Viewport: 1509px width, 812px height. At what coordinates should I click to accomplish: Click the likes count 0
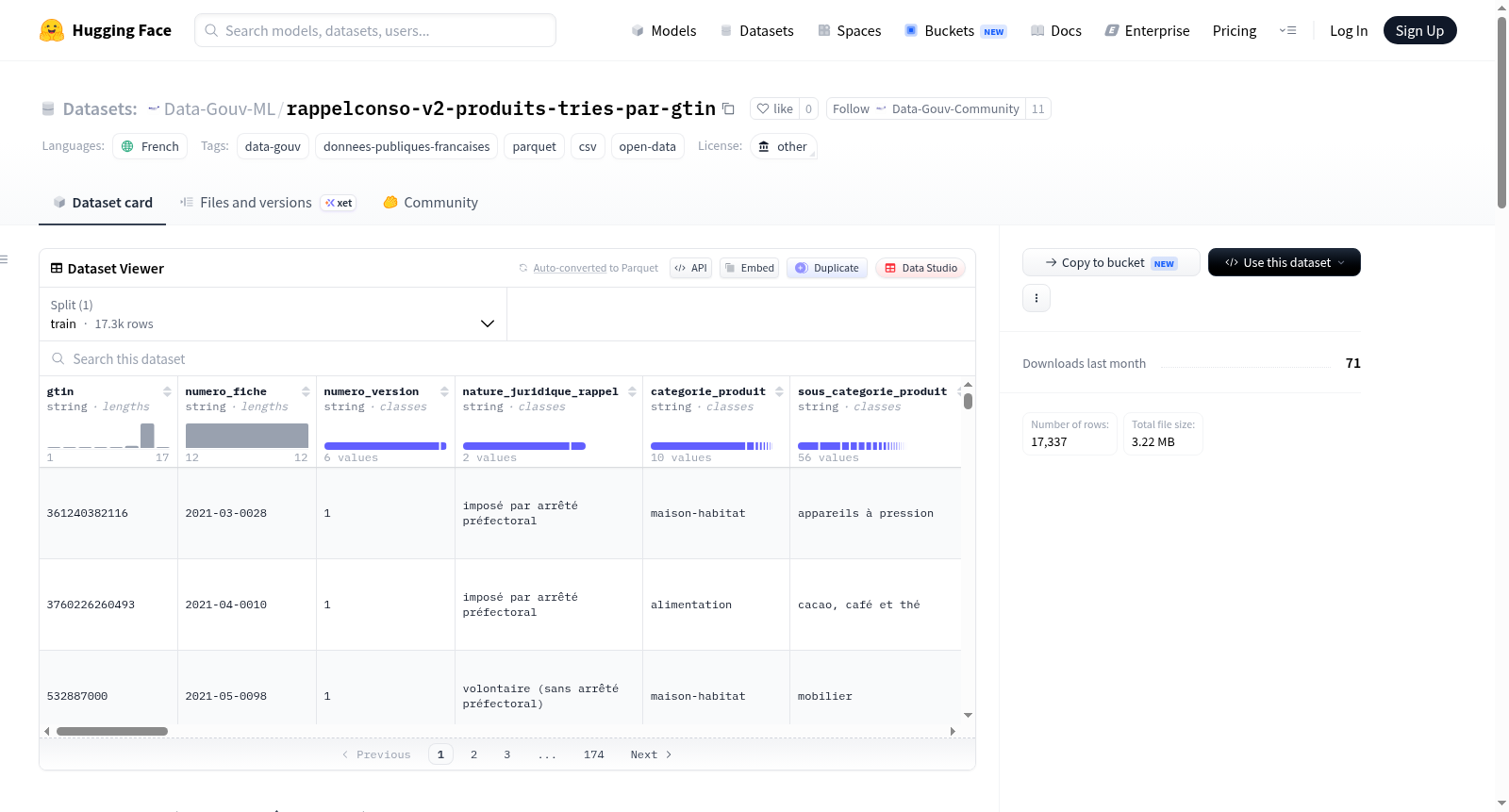(808, 108)
